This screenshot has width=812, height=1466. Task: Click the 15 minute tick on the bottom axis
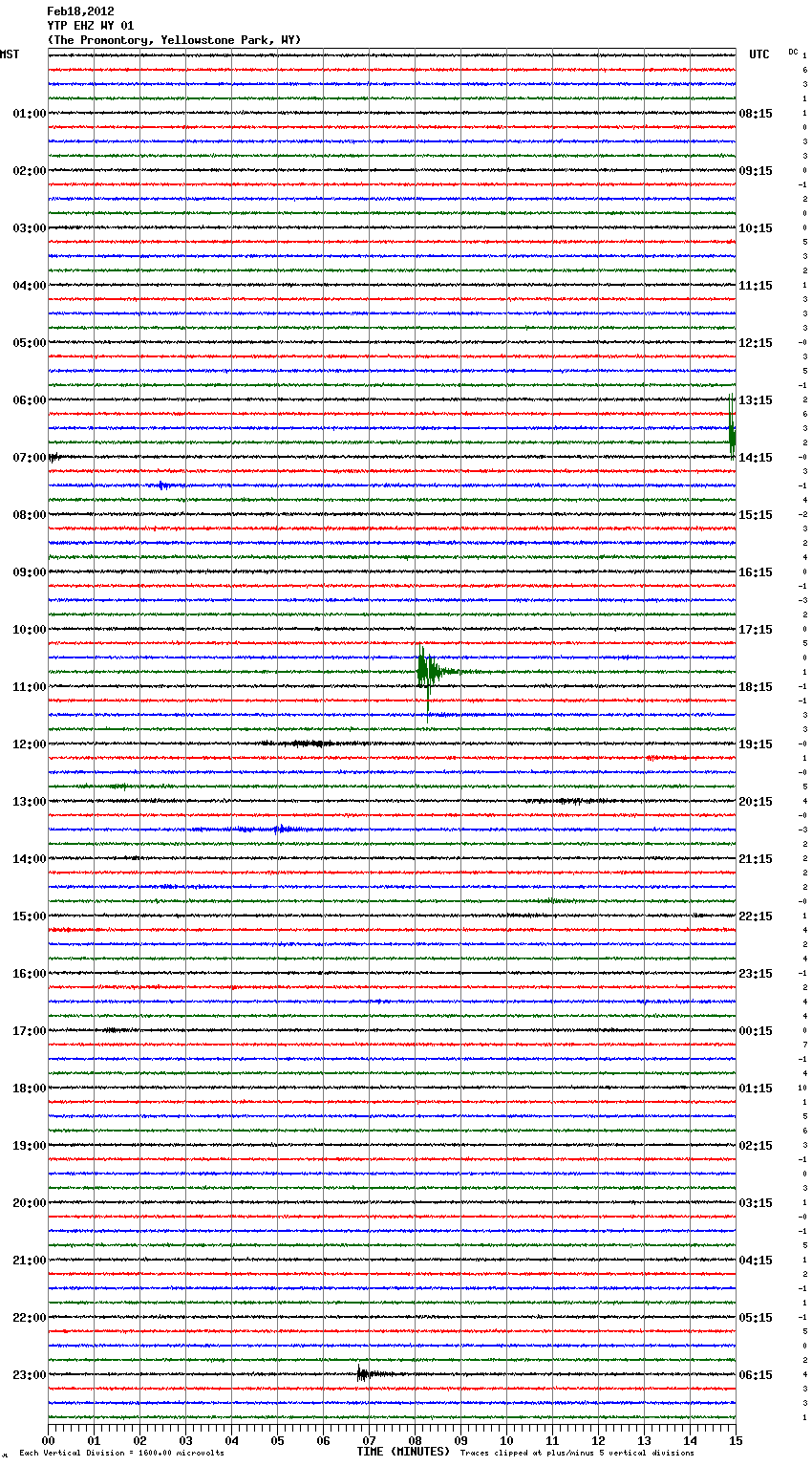click(735, 1441)
